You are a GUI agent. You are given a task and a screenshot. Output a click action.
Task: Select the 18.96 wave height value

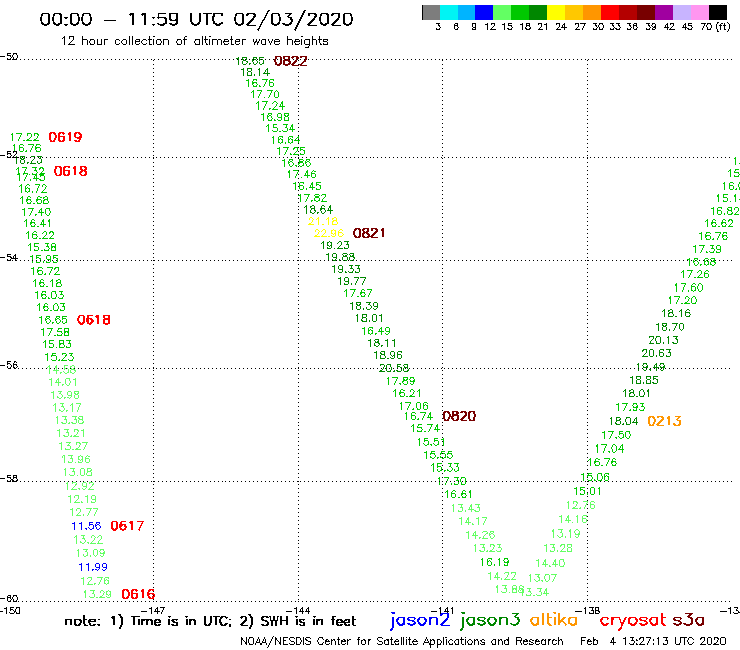coord(388,355)
